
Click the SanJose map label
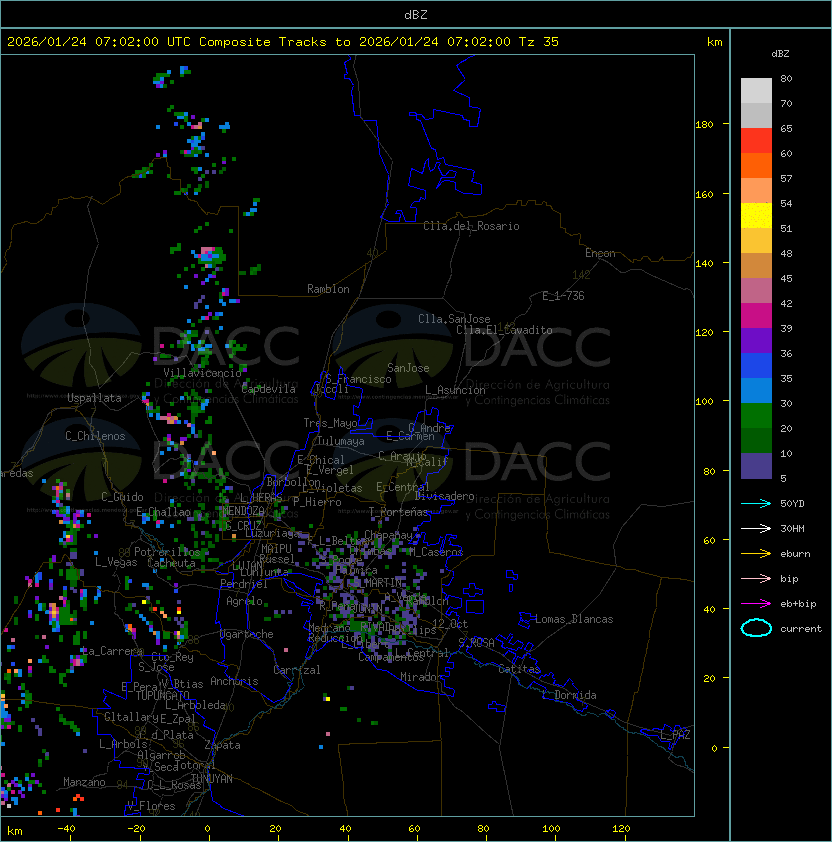pyautogui.click(x=408, y=368)
